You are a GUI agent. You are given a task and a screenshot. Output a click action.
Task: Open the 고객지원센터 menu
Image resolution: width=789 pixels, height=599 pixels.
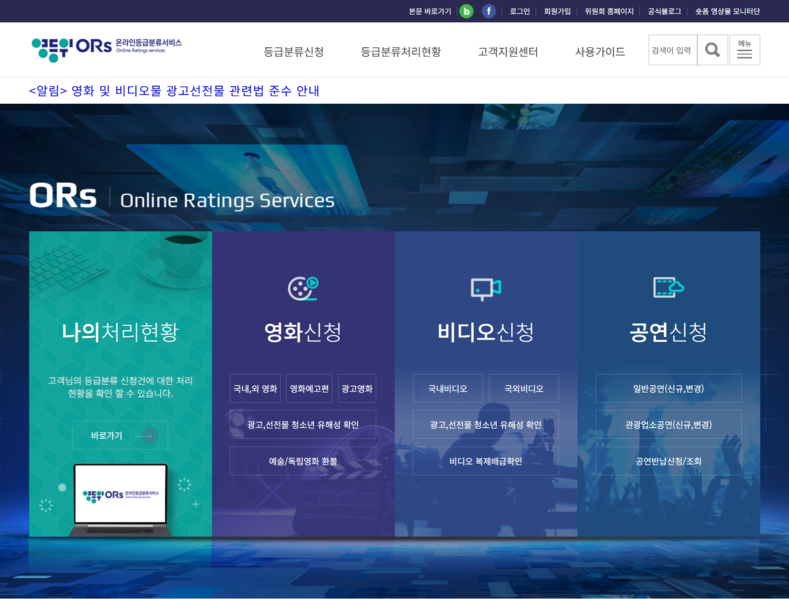(x=507, y=51)
